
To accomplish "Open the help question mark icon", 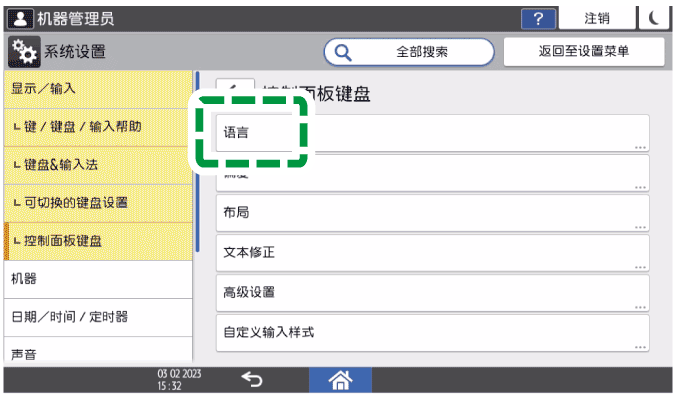I will click(x=538, y=19).
